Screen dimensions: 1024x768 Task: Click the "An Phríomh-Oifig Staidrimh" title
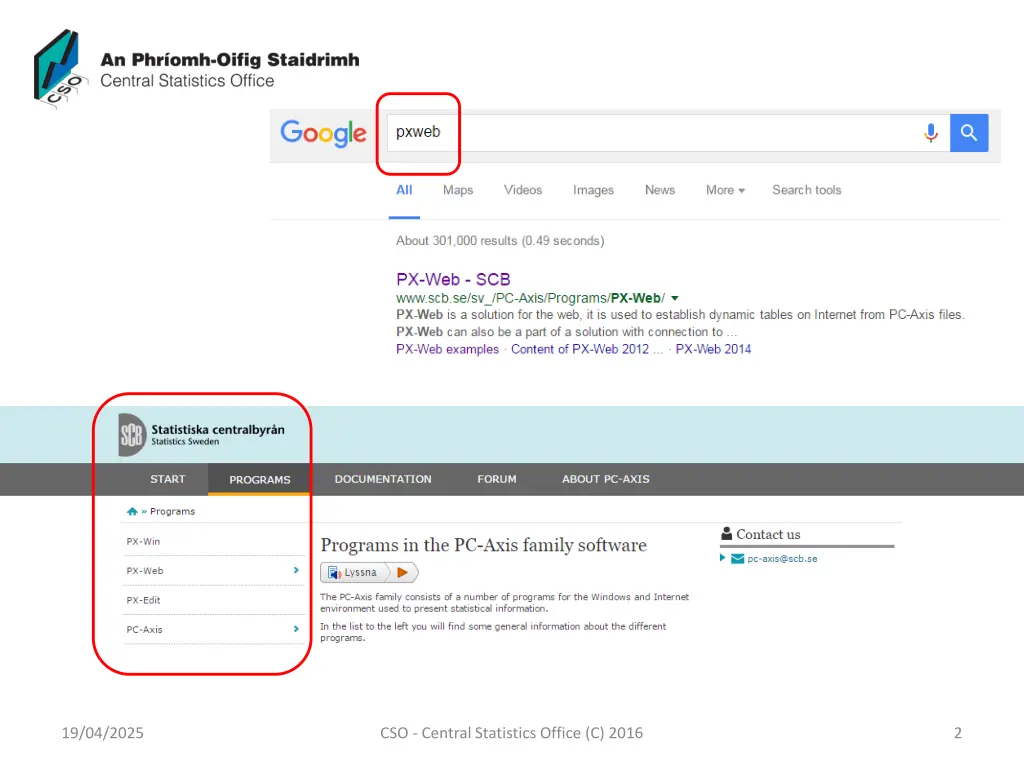[x=230, y=59]
